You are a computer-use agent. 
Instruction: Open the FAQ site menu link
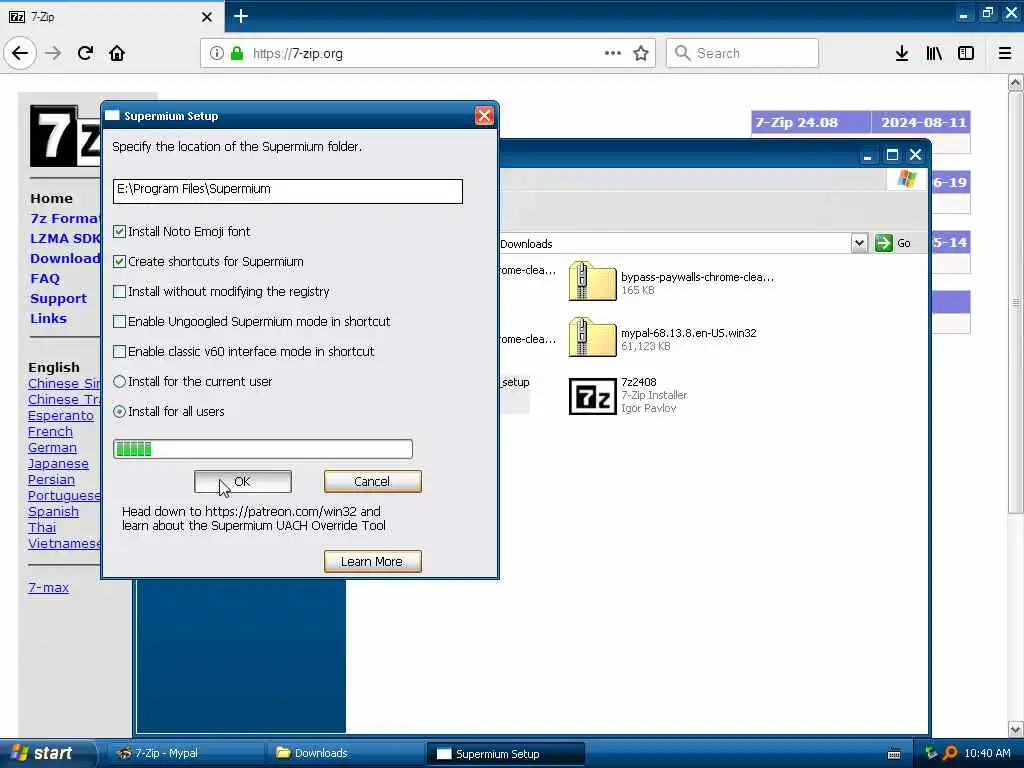45,278
